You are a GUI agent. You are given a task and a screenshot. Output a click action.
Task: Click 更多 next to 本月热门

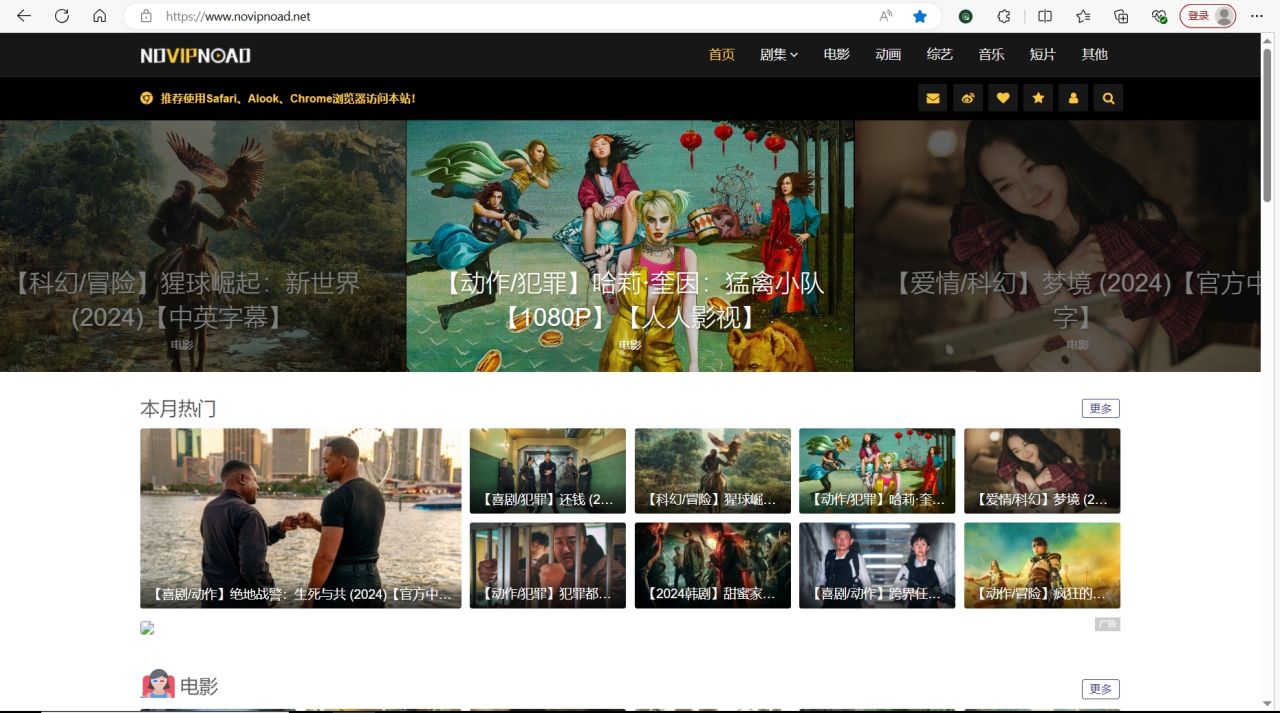pos(1101,408)
